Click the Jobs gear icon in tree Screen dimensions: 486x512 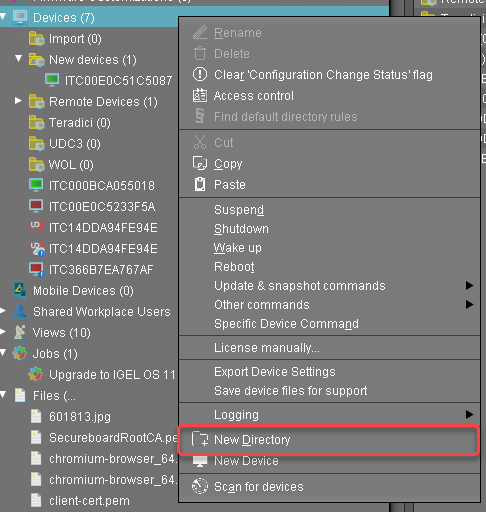[20, 353]
